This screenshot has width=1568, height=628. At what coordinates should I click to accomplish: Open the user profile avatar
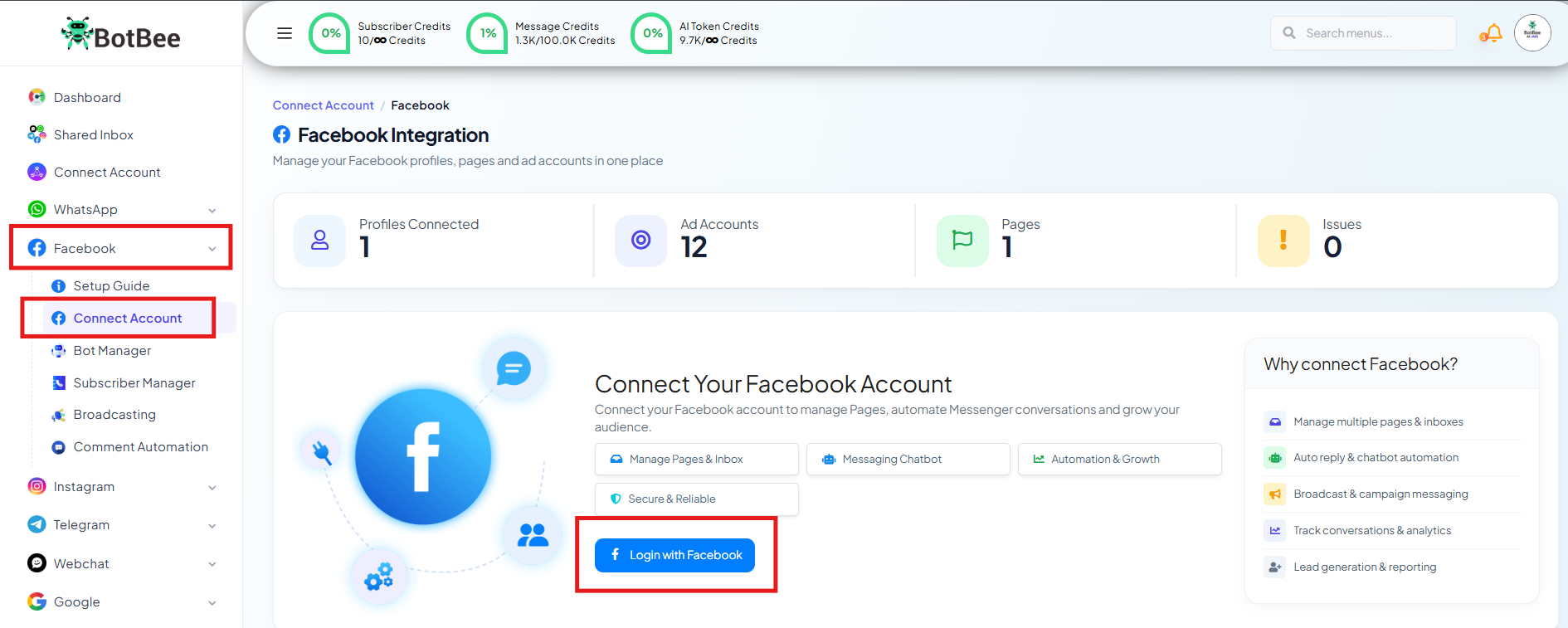(1532, 33)
